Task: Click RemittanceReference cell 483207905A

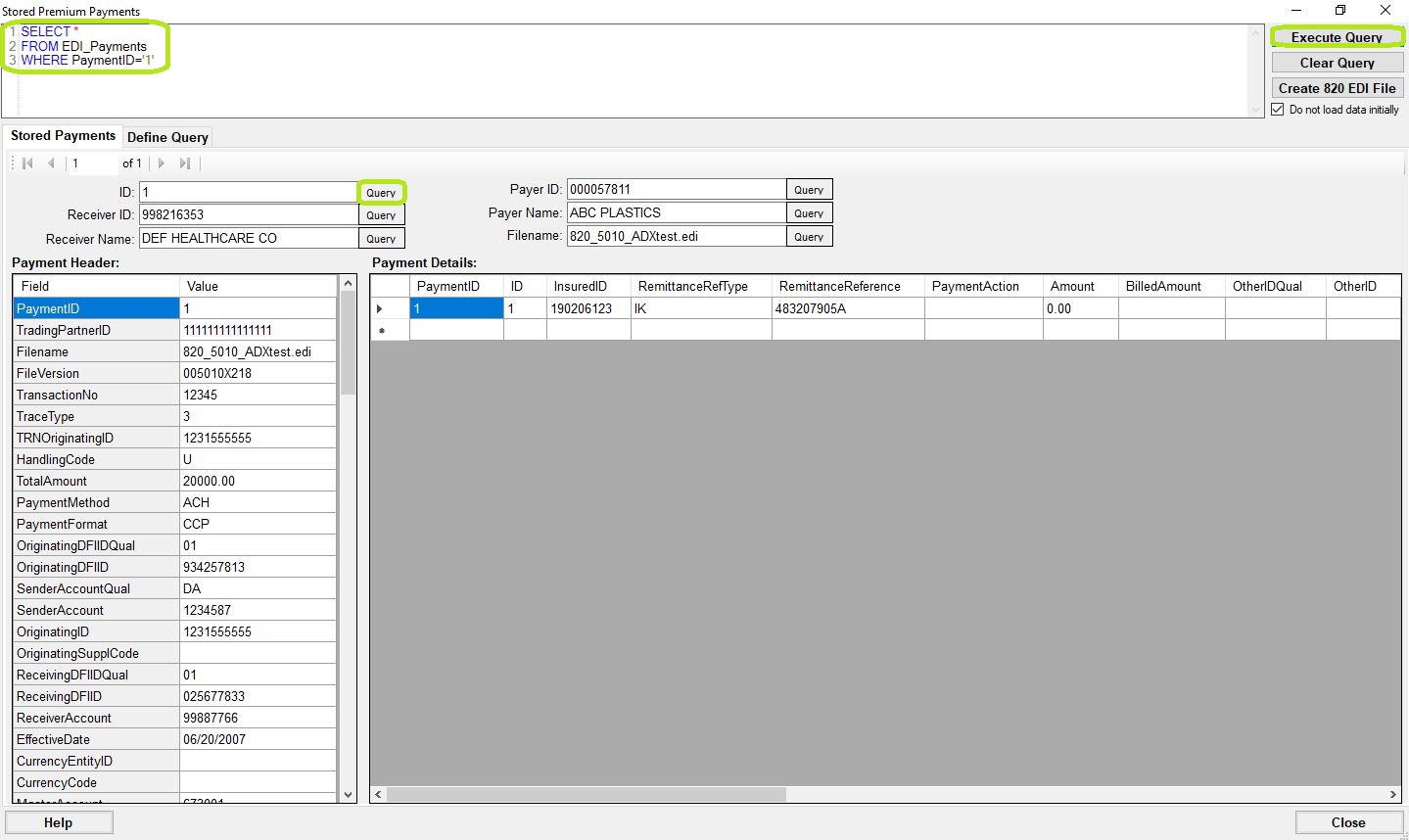Action: pos(848,308)
